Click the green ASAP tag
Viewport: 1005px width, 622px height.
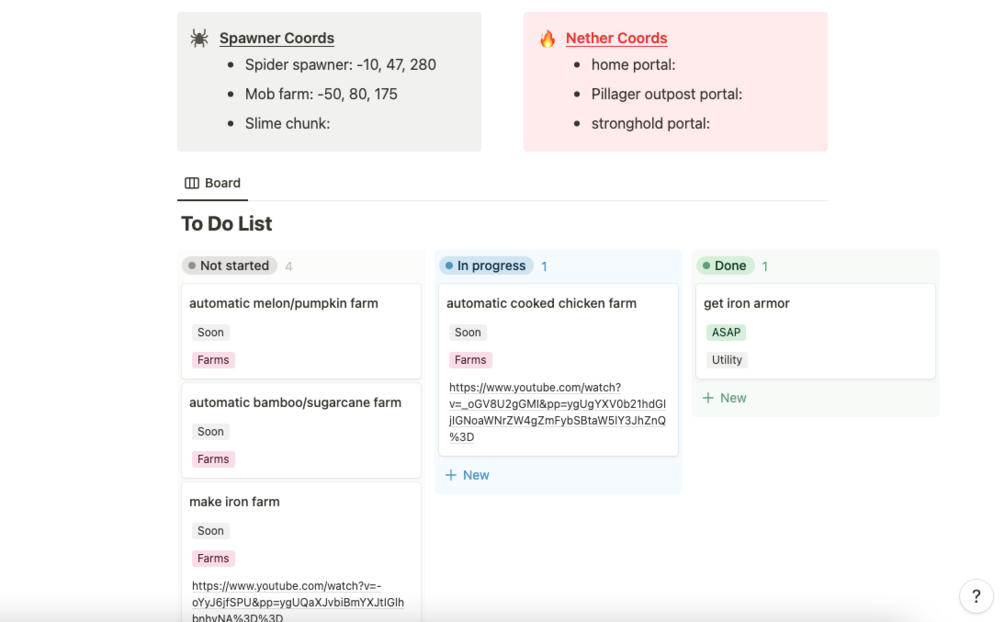click(726, 332)
